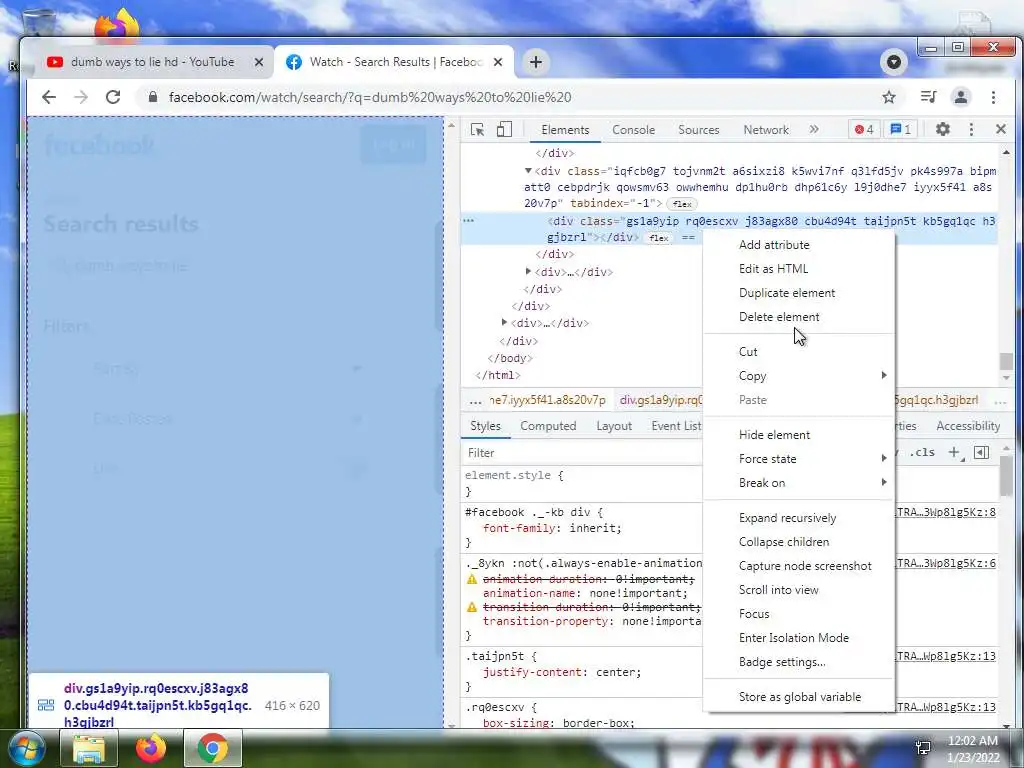Screen dimensions: 1024x768
Task: Choose Enter Isolation Mode
Action: [x=798, y=638]
